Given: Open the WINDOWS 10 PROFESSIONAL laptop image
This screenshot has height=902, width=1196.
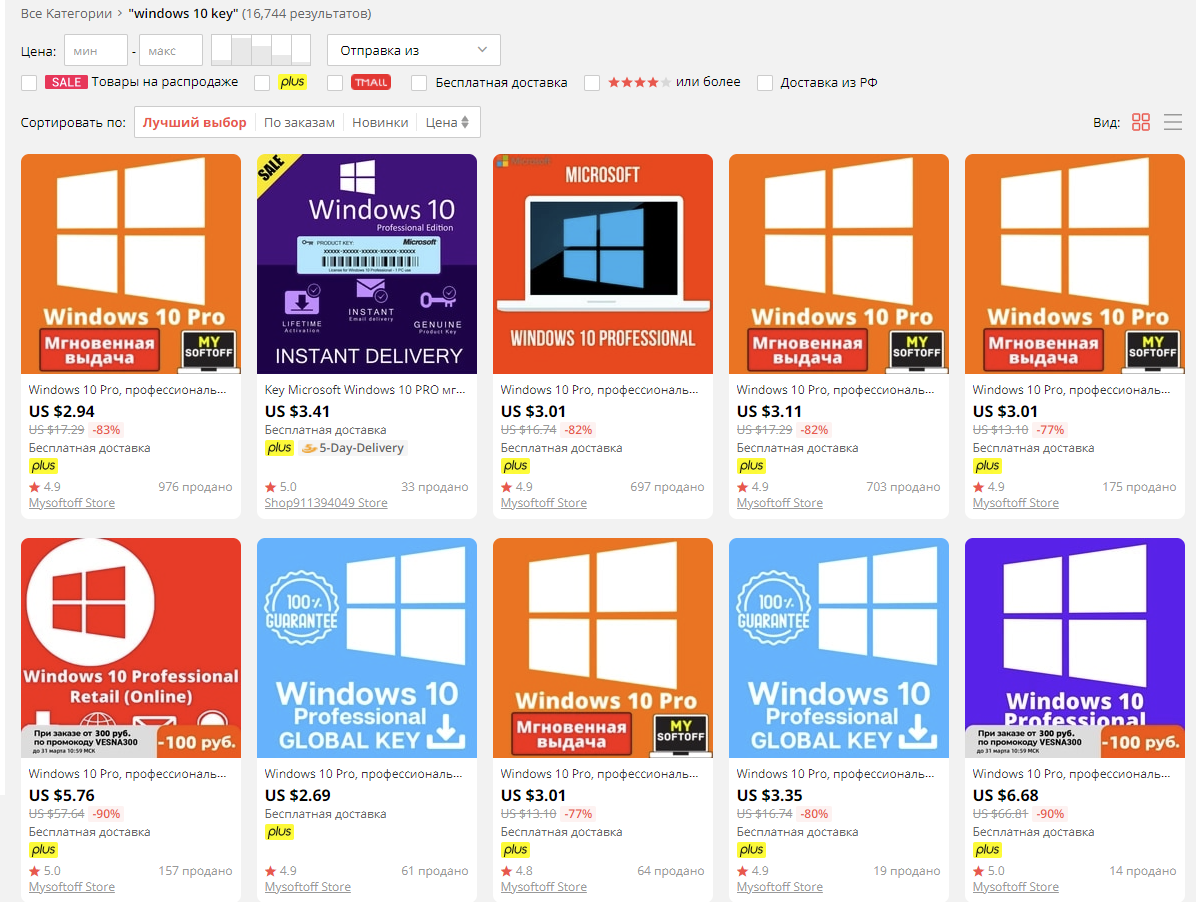Looking at the screenshot, I should [x=603, y=264].
